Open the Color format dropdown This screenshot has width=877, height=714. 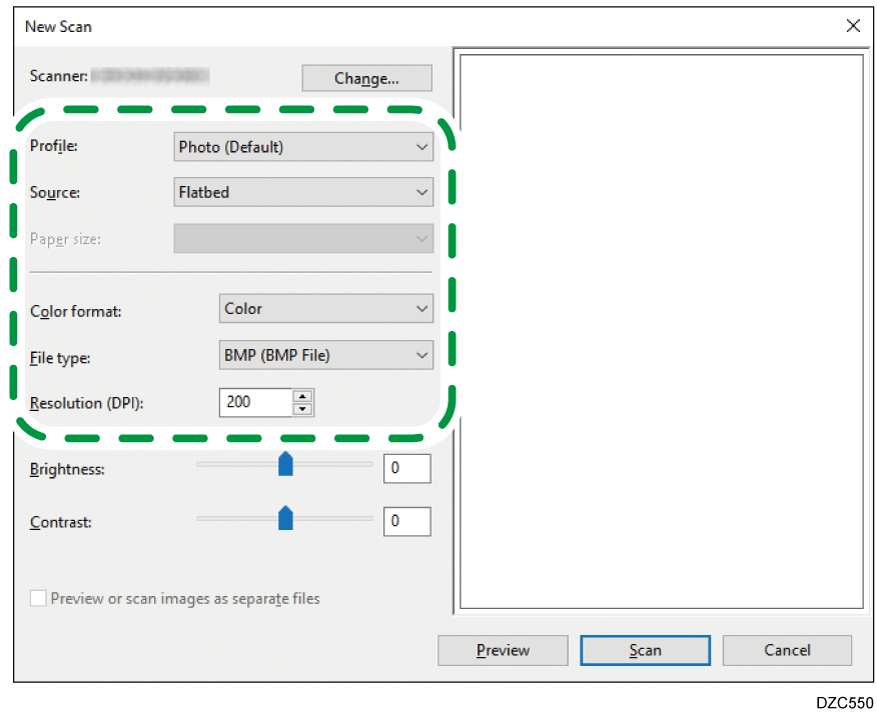pos(325,308)
